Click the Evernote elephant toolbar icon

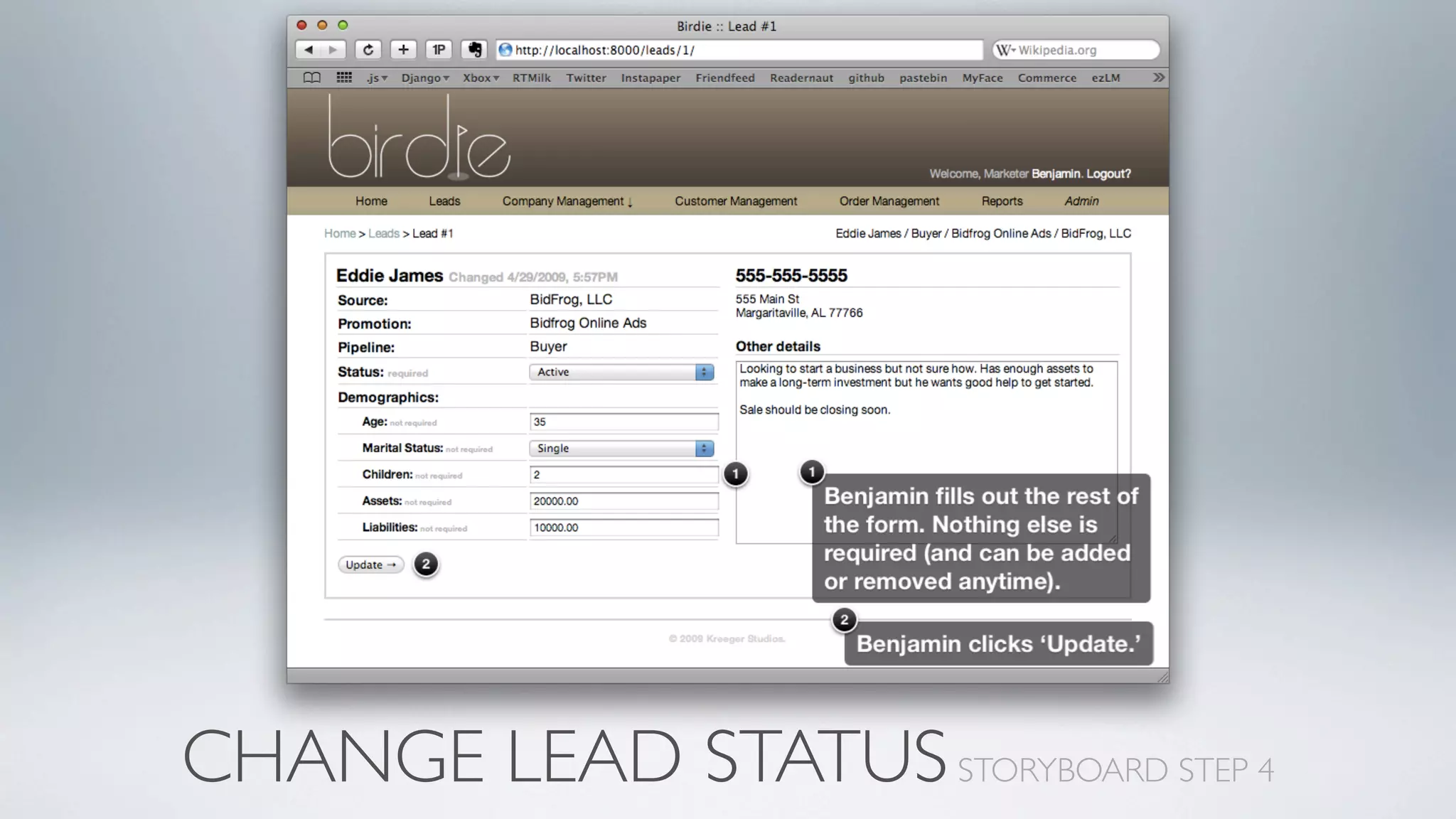point(474,50)
